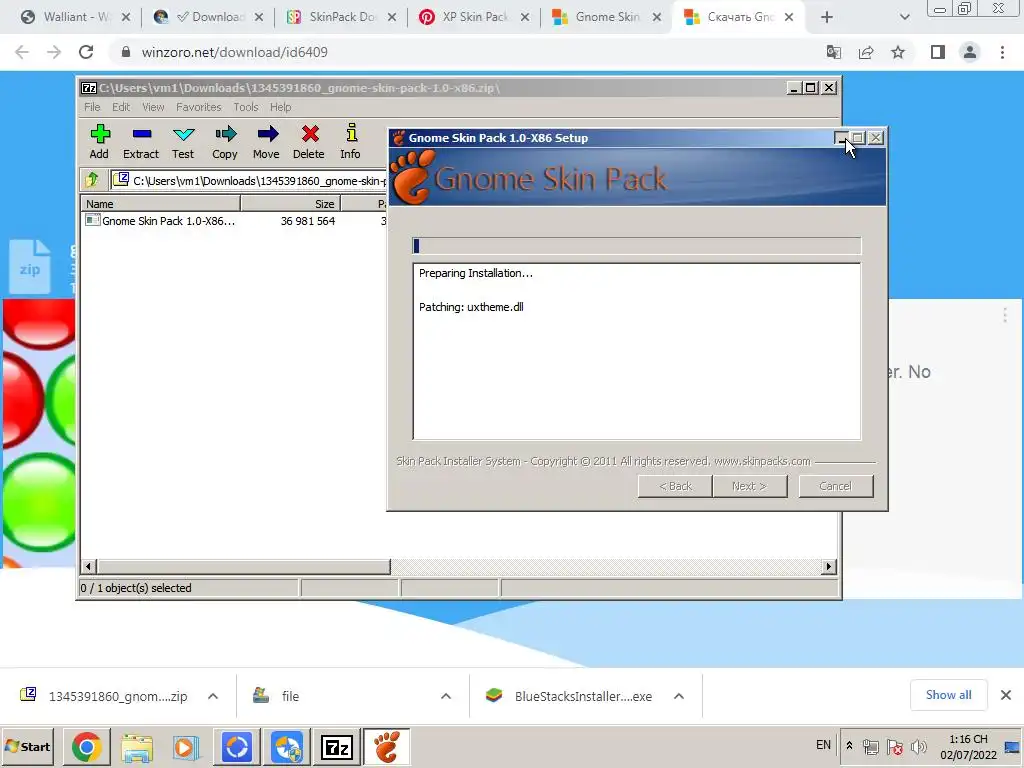Click right scroll arrow in 7-Zip list
This screenshot has height=768, width=1024.
tap(829, 566)
